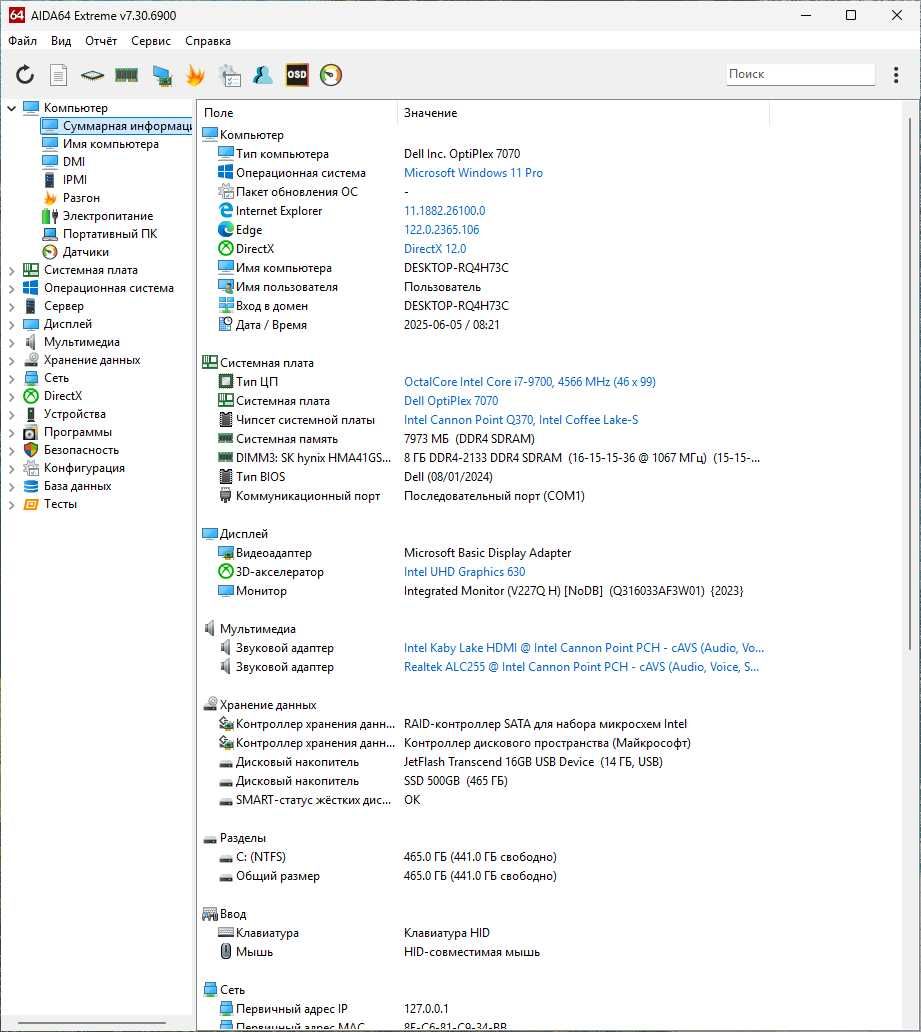
Task: Open the network computers toolbar icon
Action: click(162, 75)
